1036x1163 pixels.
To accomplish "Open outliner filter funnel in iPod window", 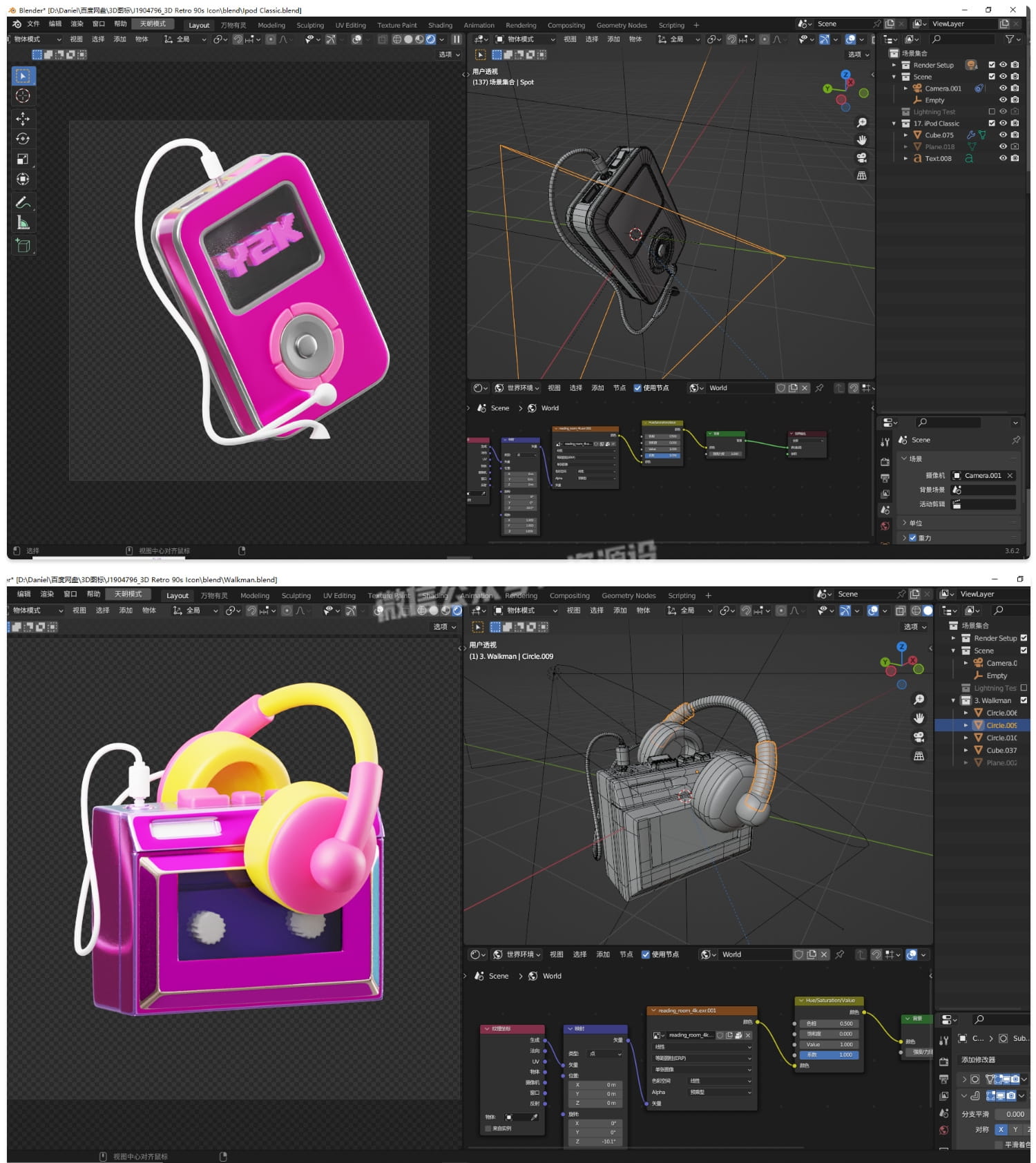I will 1010,39.
